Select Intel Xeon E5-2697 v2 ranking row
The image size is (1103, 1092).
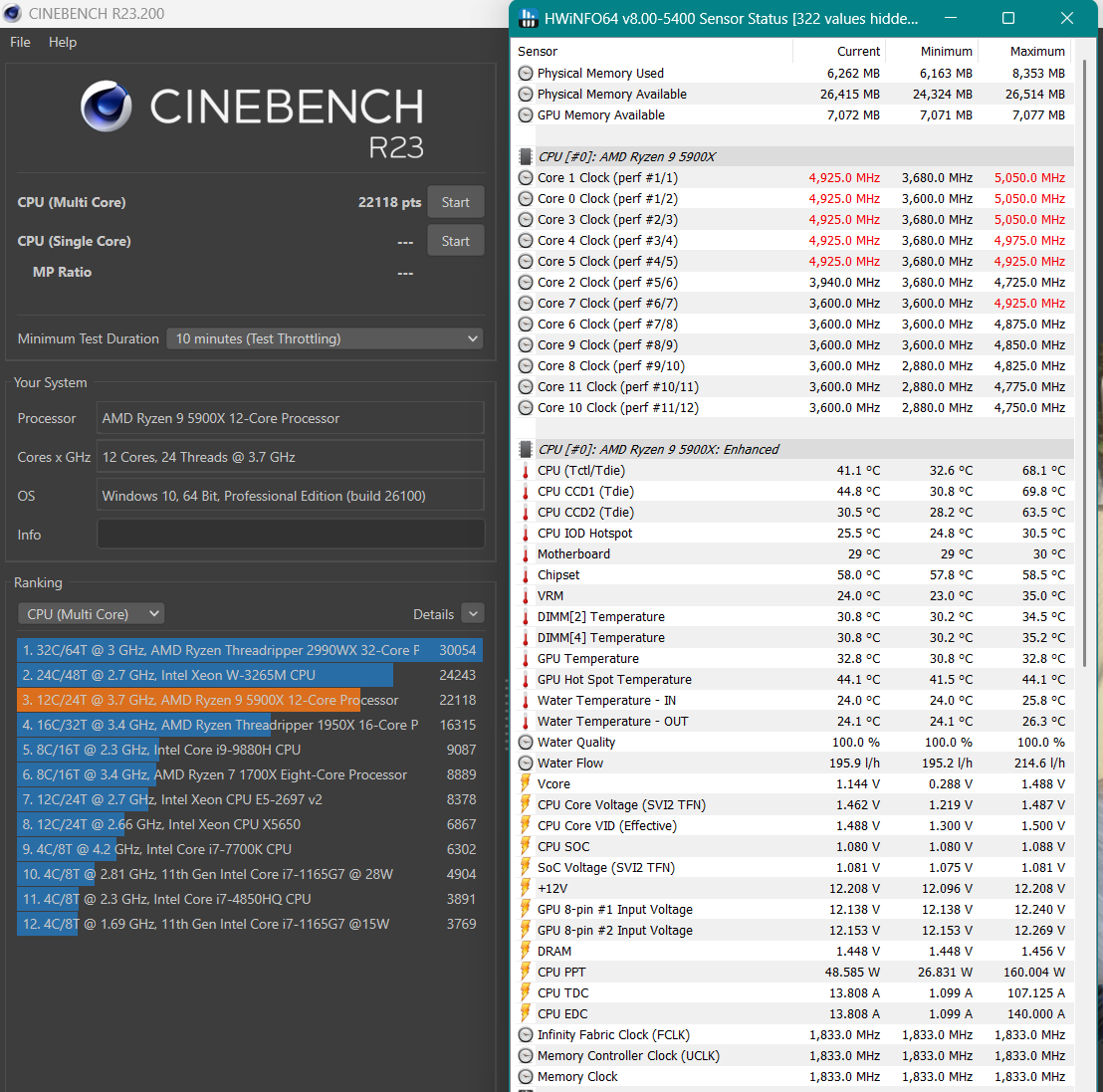[250, 799]
